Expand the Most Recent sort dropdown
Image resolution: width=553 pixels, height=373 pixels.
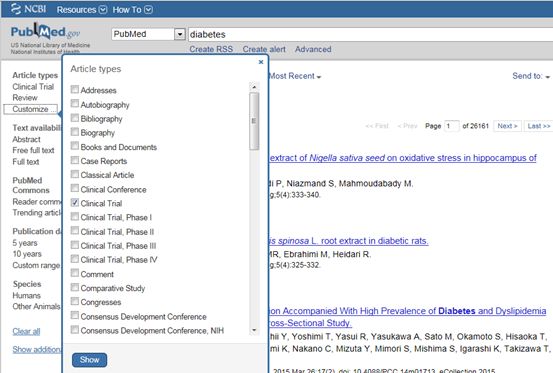[x=295, y=76]
